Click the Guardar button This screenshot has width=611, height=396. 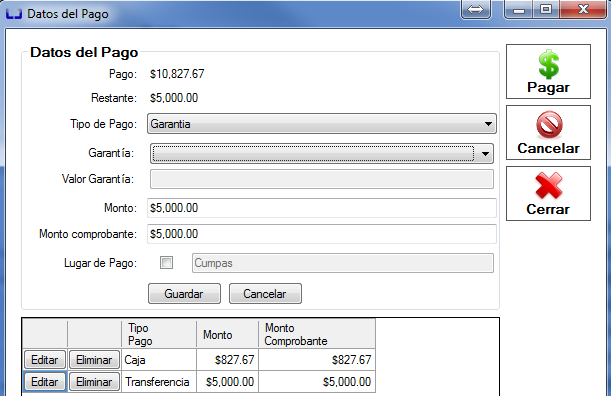[184, 293]
